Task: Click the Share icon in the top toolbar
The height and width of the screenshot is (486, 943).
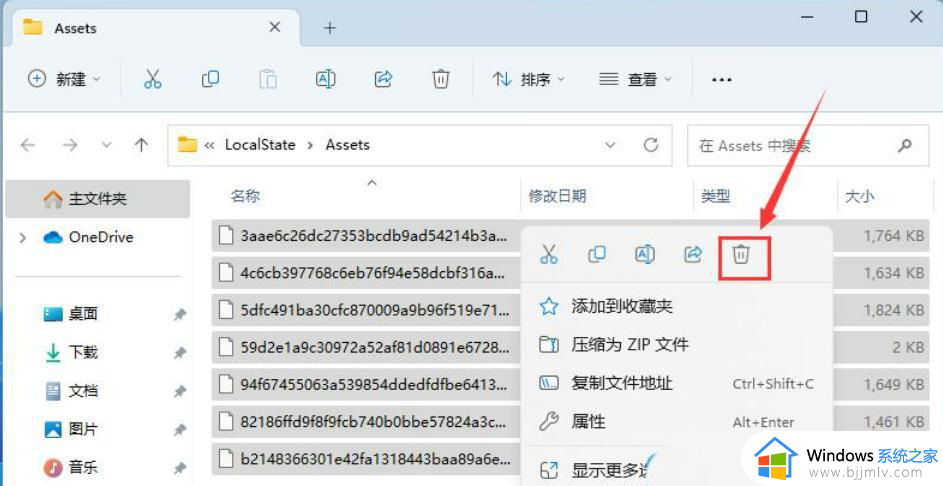Action: coord(383,79)
